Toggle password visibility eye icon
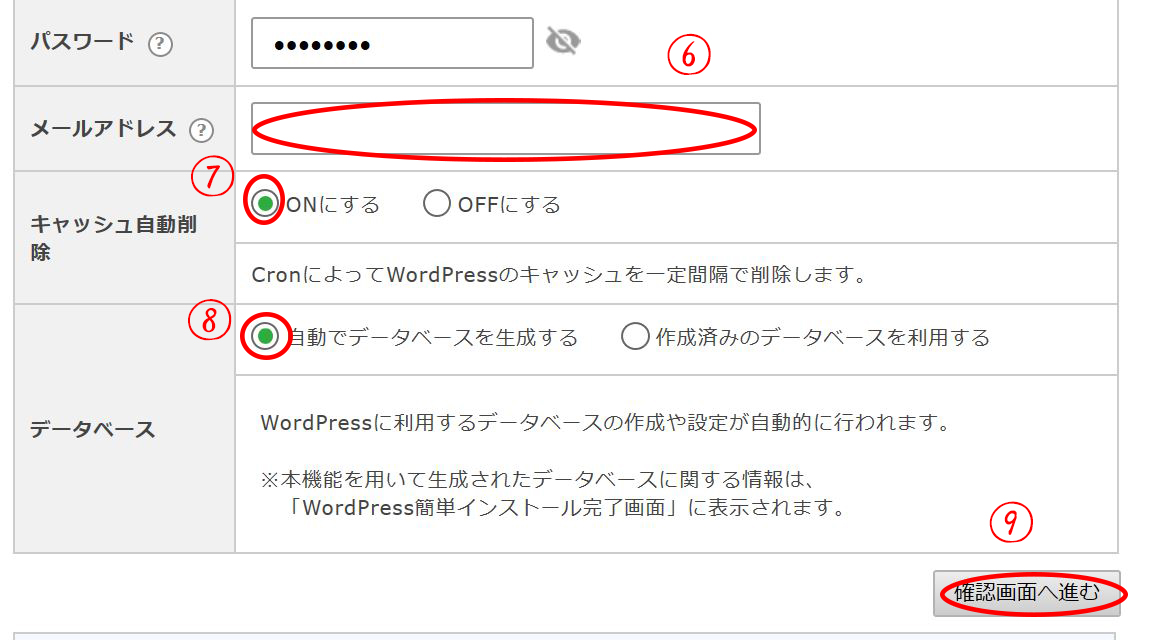1163x640 pixels. tap(563, 41)
